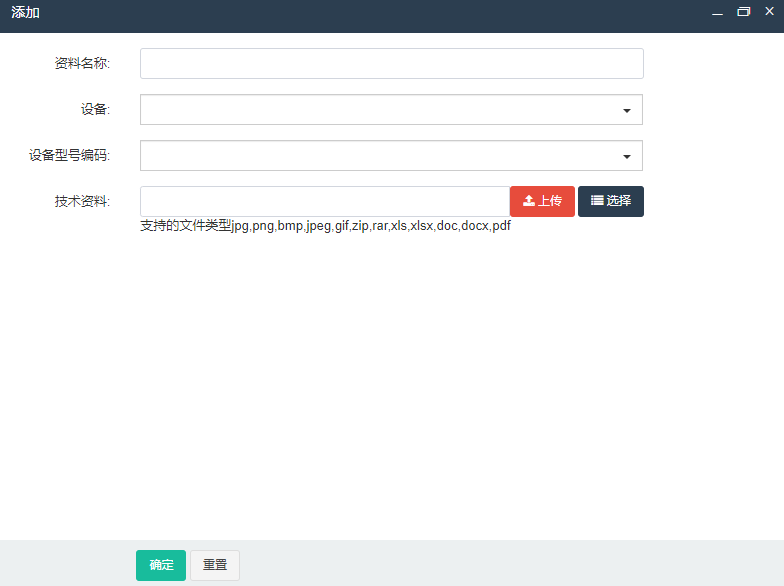Image resolution: width=784 pixels, height=586 pixels.
Task: Click the supported file types hint text
Action: [325, 226]
